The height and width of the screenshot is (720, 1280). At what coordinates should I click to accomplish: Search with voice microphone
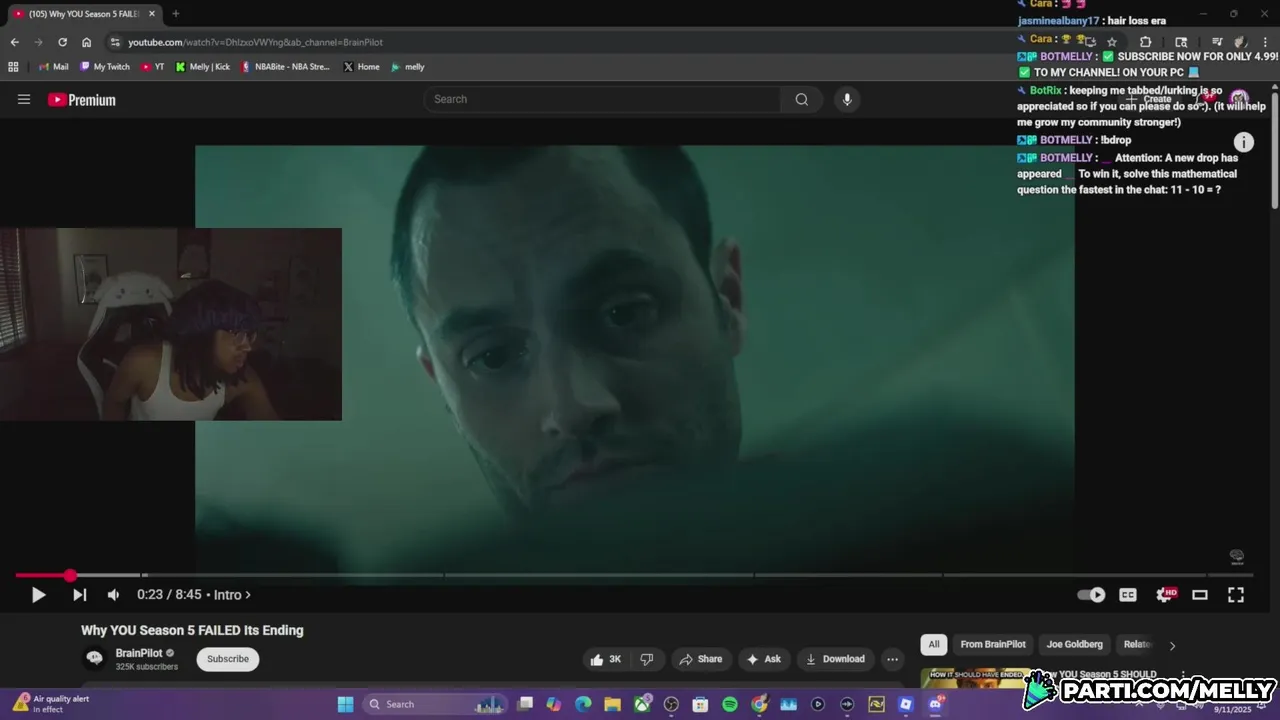[x=847, y=99]
